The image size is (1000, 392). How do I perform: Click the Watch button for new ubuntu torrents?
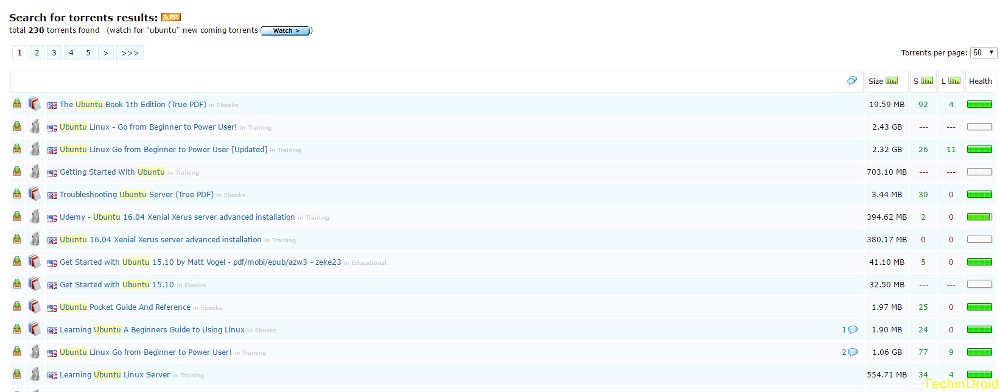tap(285, 31)
